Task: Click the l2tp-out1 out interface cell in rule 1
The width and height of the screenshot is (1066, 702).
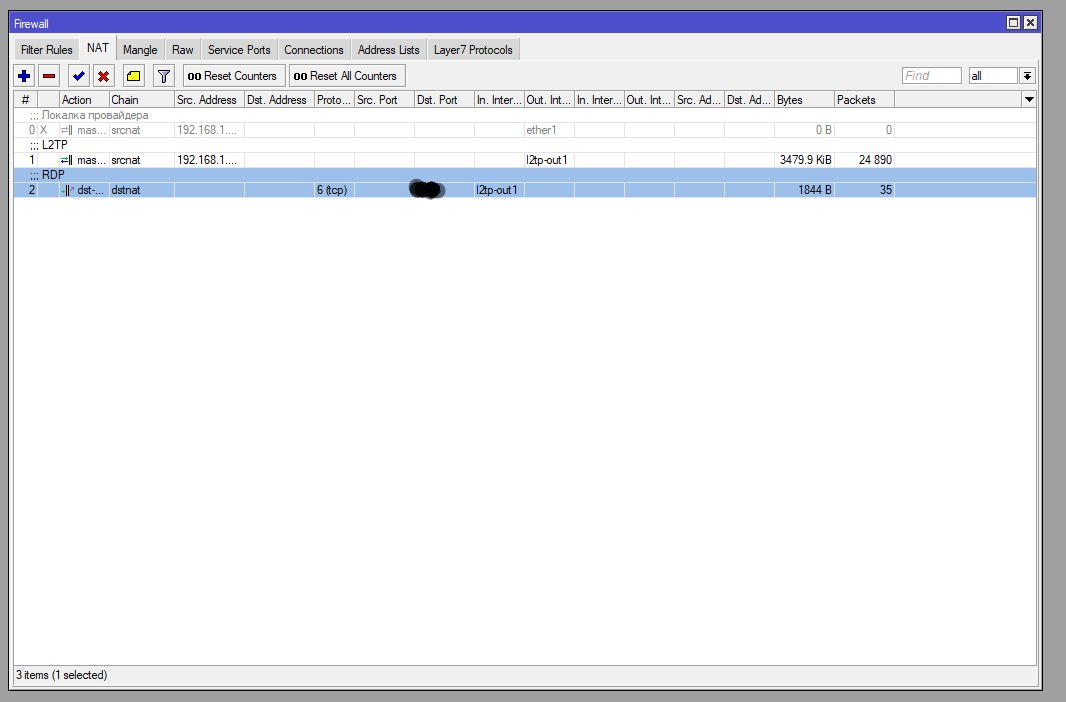Action: 549,160
